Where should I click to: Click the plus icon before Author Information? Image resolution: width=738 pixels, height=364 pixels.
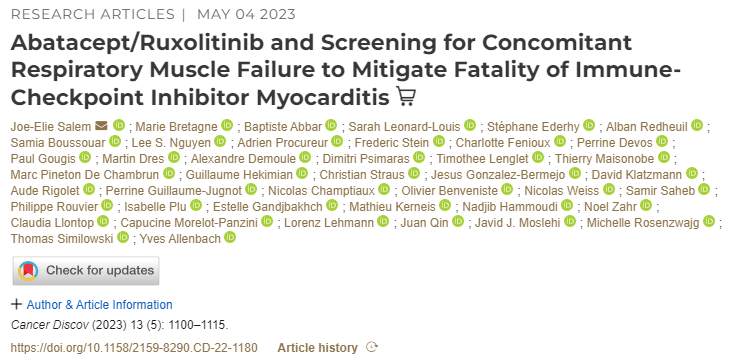pos(16,304)
